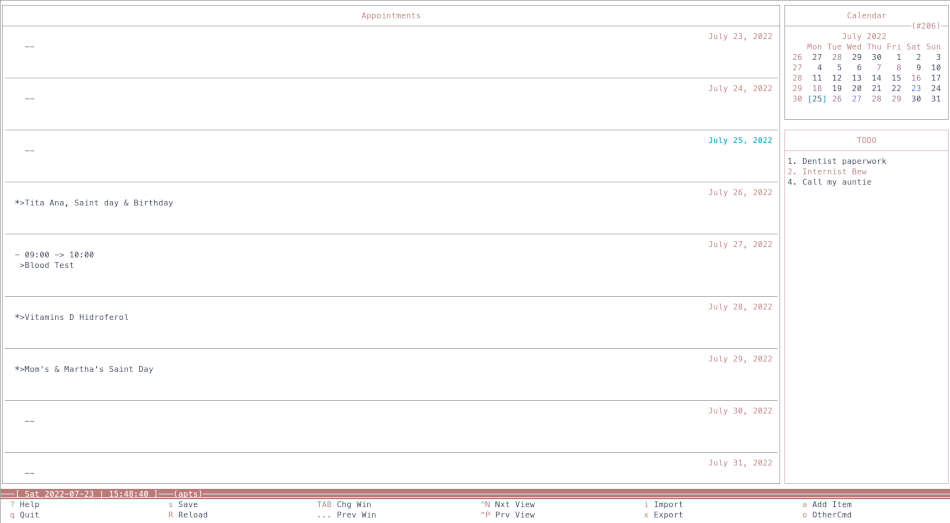
Task: Select the Reload command
Action: click(x=192, y=515)
